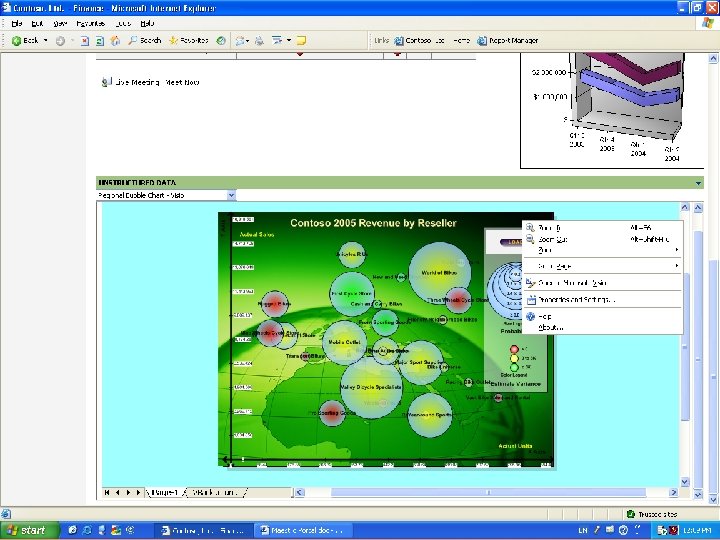The height and width of the screenshot is (540, 720).
Task: Click the Edit page toolbar icon
Action: click(x=276, y=40)
